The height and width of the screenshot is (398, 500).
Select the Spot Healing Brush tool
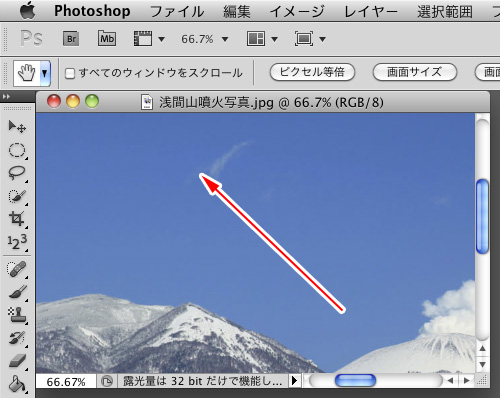[17, 269]
